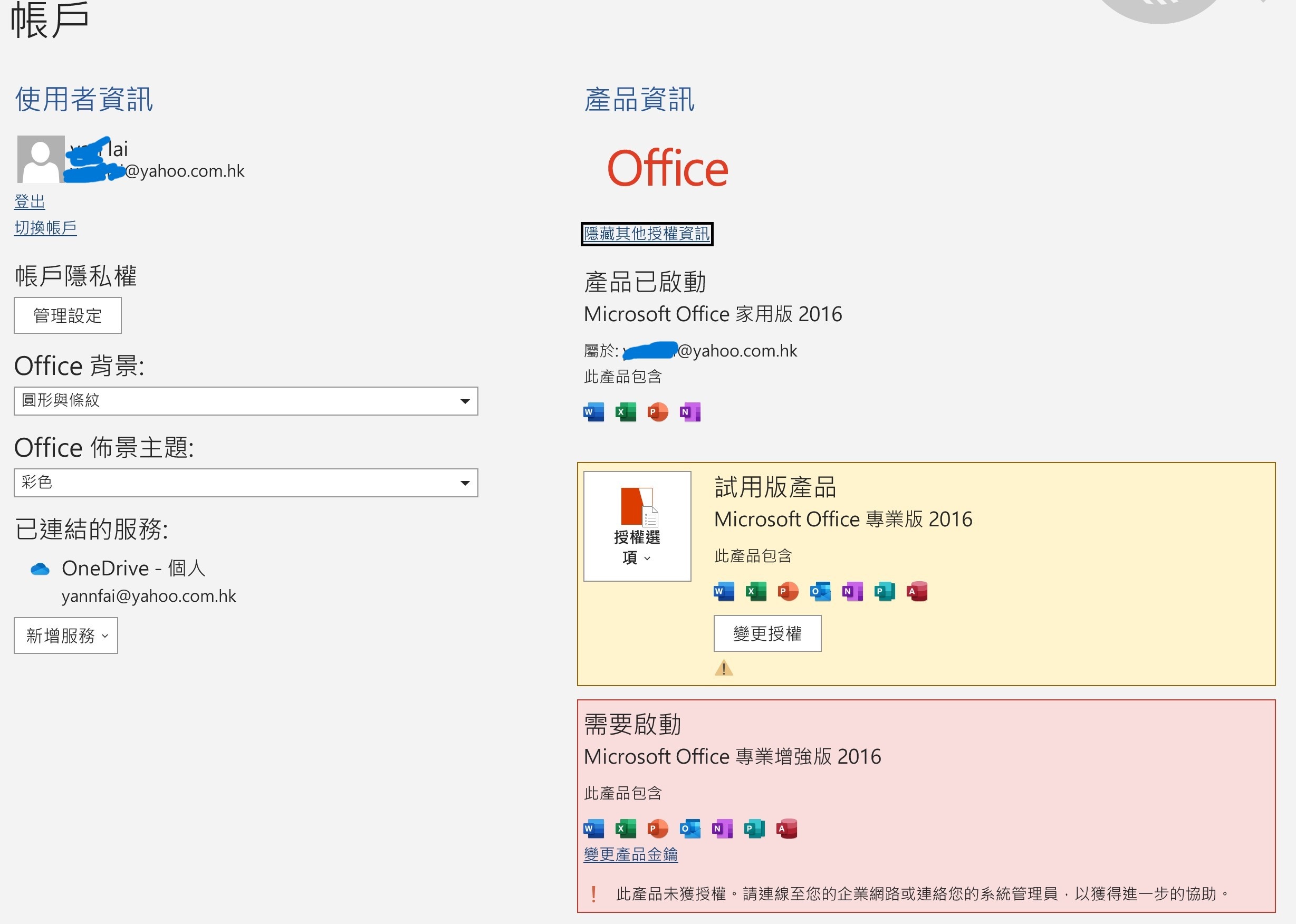The width and height of the screenshot is (1296, 924).
Task: Click the 帳戶隱私權 heading
Action: 75,276
